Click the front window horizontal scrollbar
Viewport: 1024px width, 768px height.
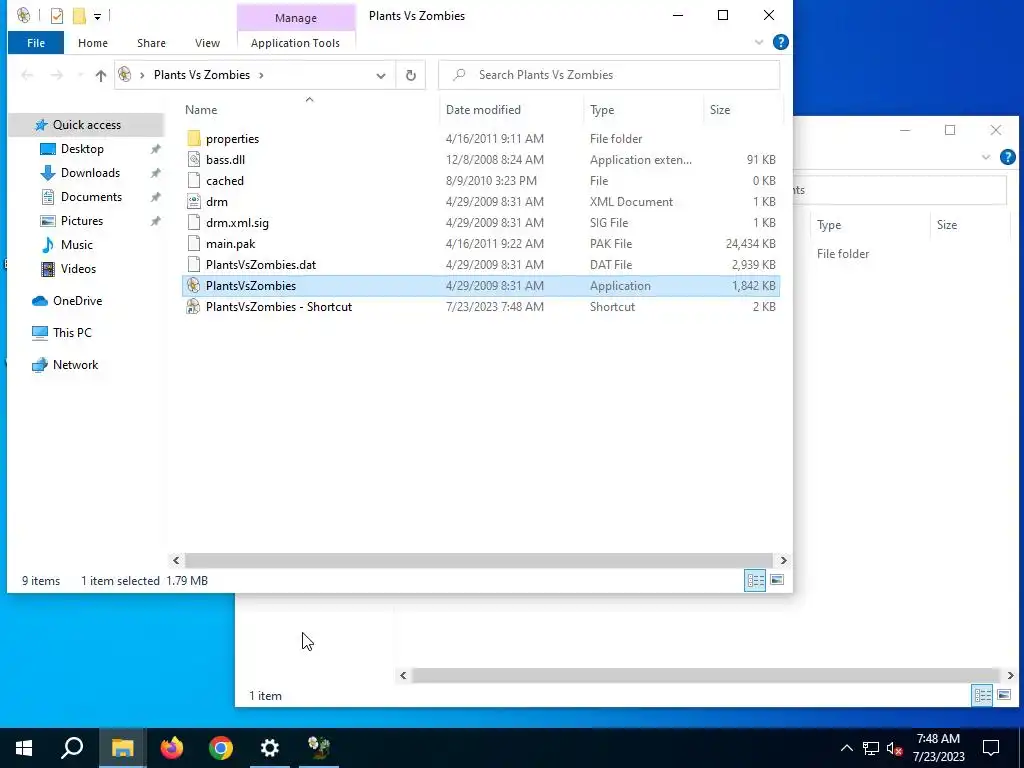pyautogui.click(x=480, y=560)
